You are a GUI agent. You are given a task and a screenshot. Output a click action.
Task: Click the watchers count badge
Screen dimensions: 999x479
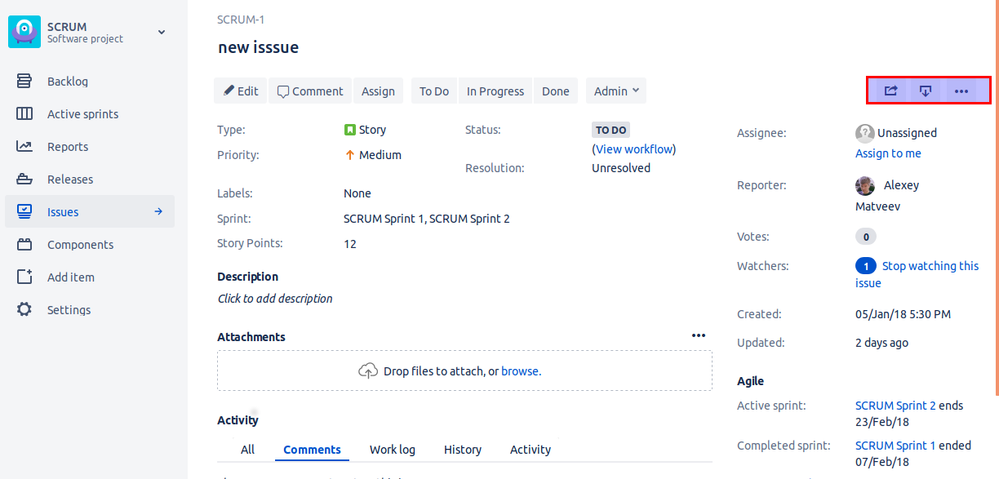click(x=866, y=266)
